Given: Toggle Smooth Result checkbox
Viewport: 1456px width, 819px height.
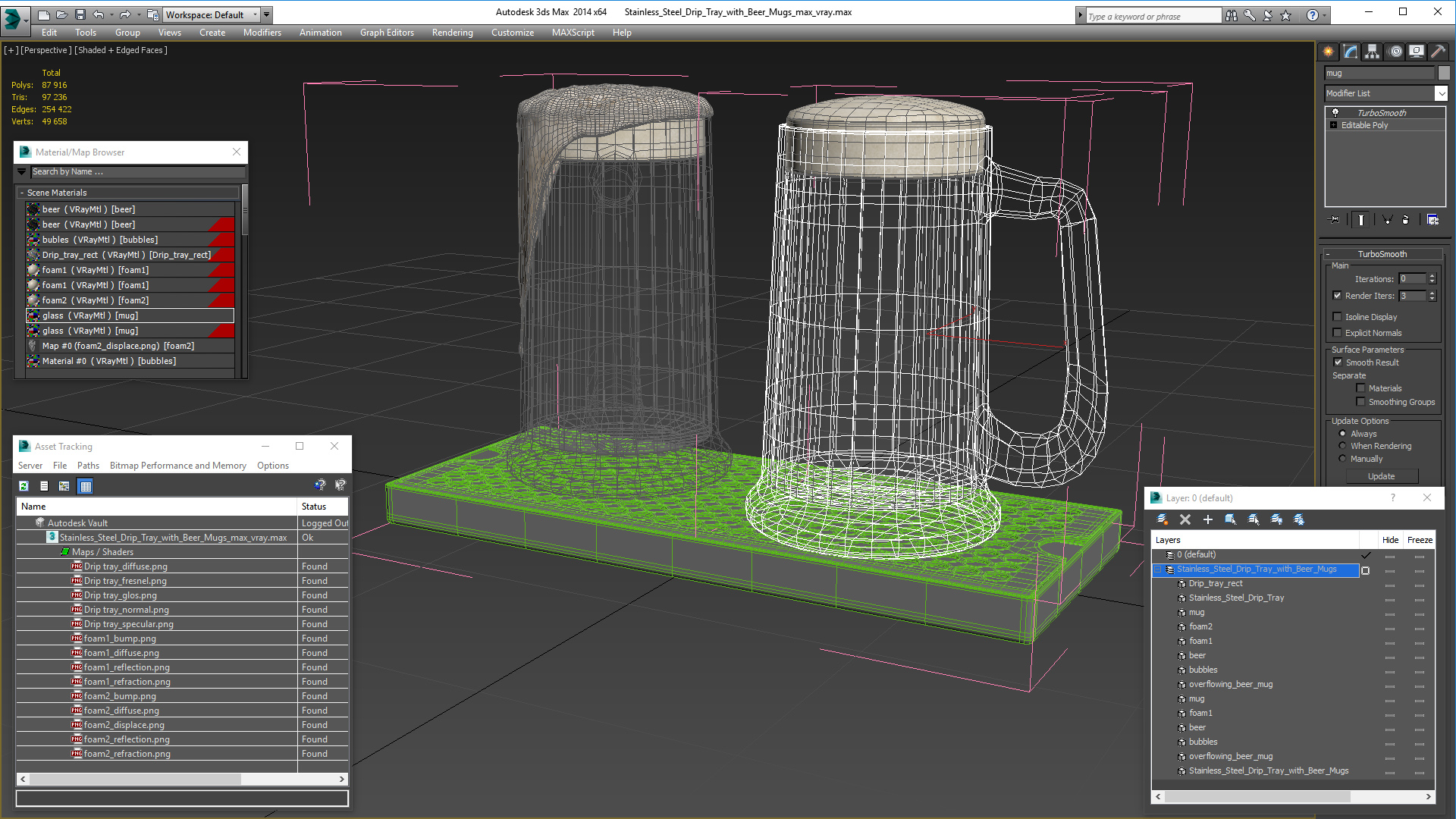Looking at the screenshot, I should pyautogui.click(x=1338, y=362).
